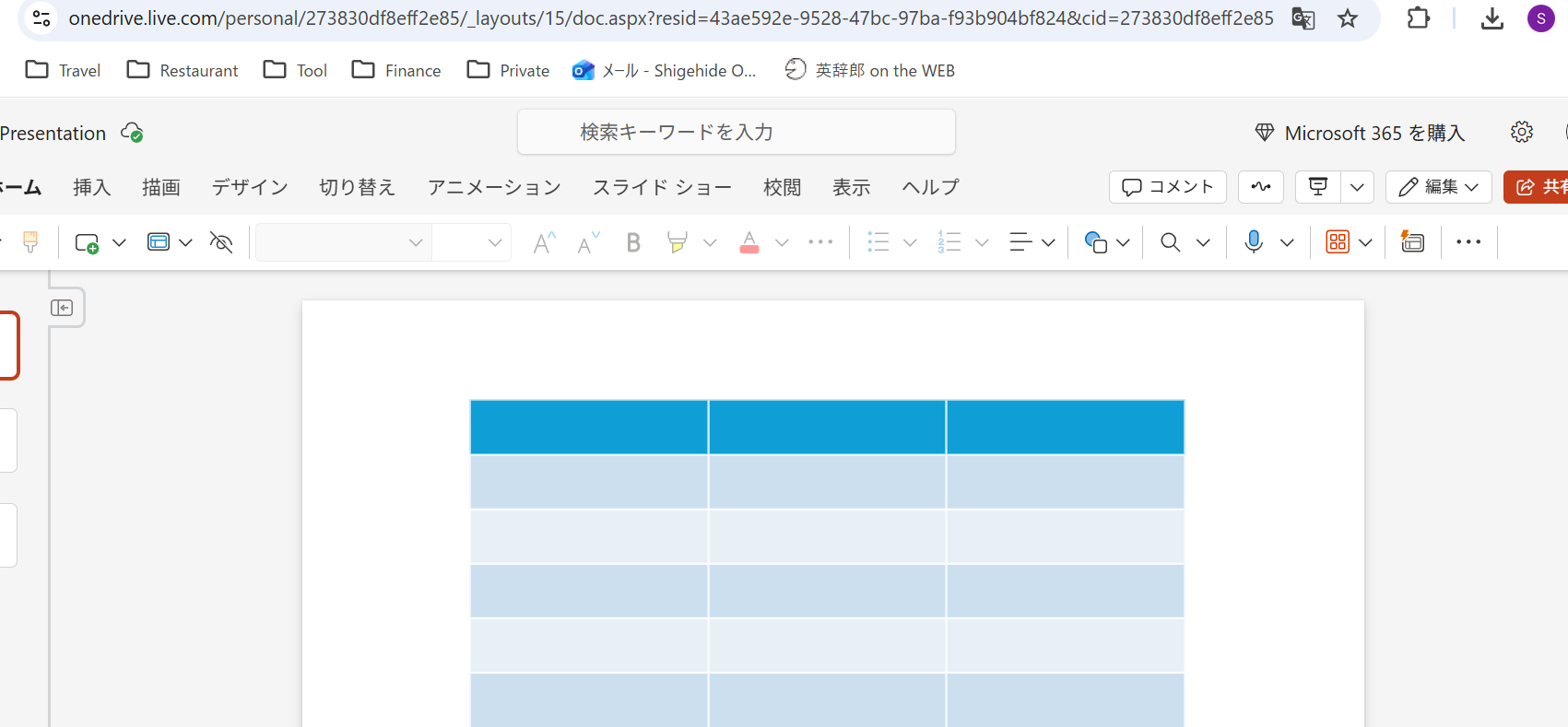Expand add-ins dropdown arrow
1568x727 pixels.
(x=1365, y=242)
